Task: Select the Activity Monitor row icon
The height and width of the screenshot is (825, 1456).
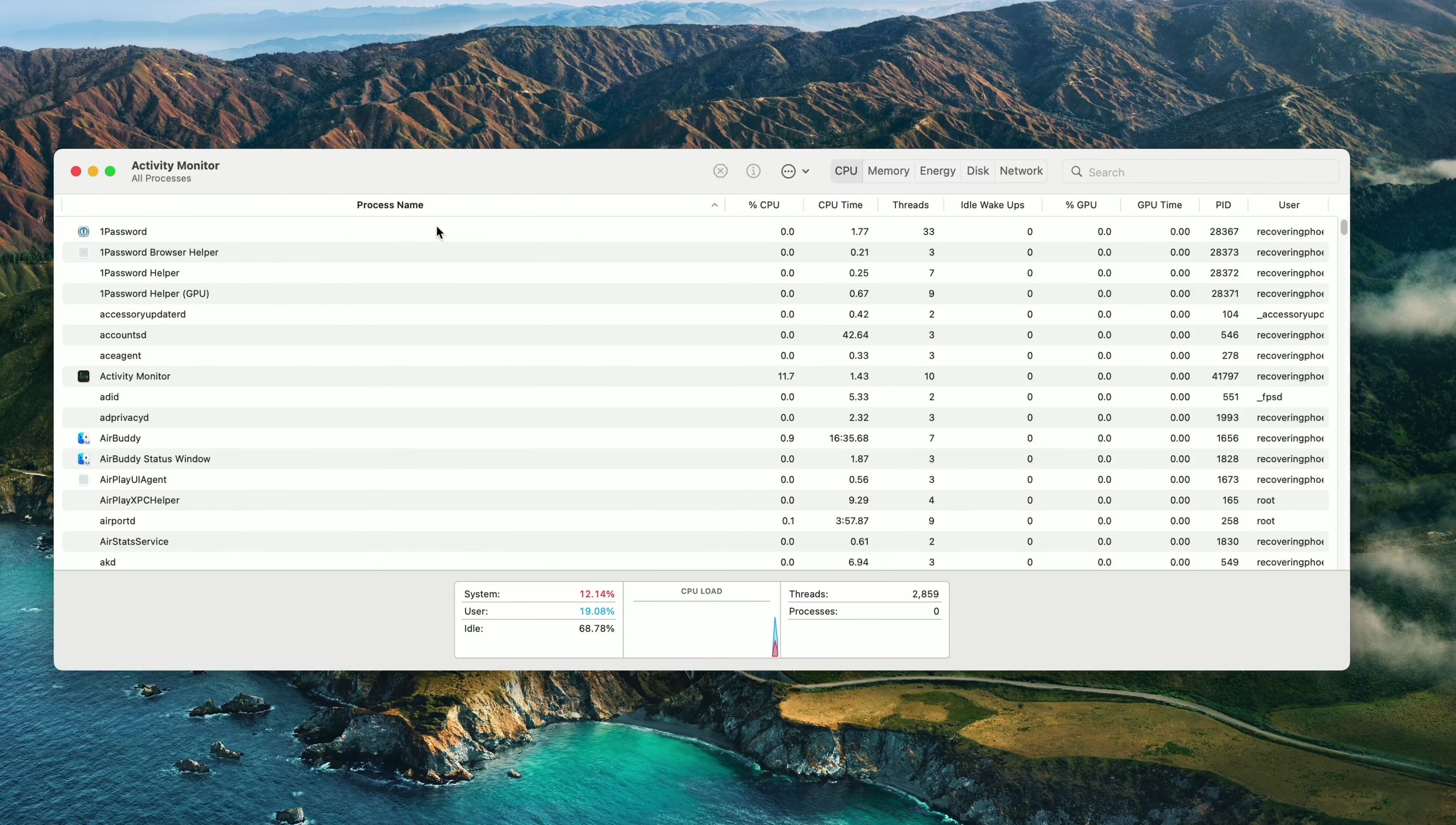Action: coord(83,376)
